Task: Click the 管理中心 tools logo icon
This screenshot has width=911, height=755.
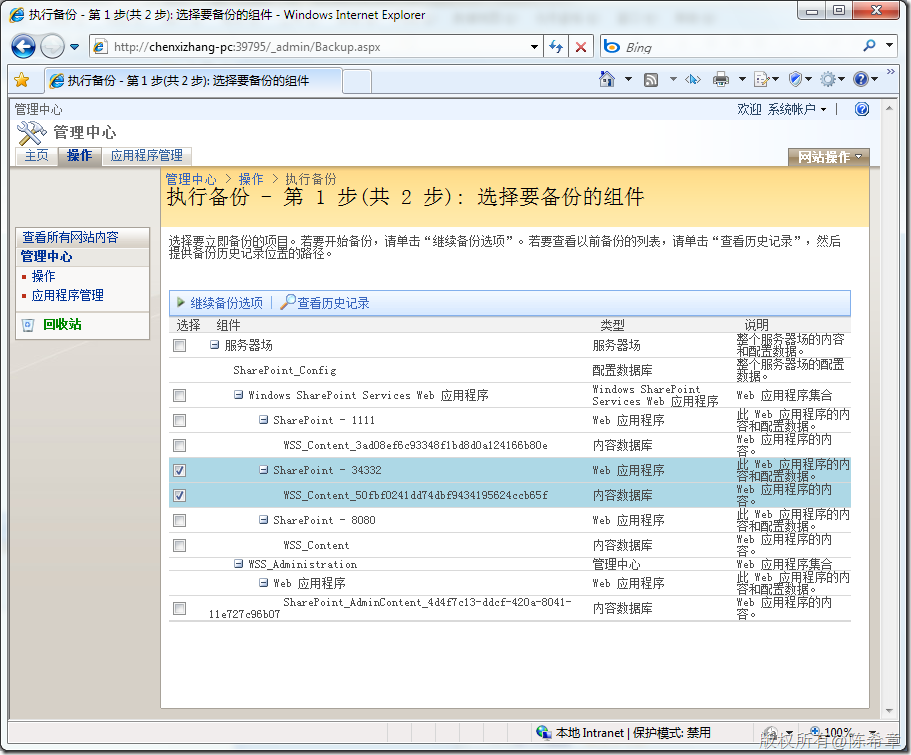Action: (31, 133)
